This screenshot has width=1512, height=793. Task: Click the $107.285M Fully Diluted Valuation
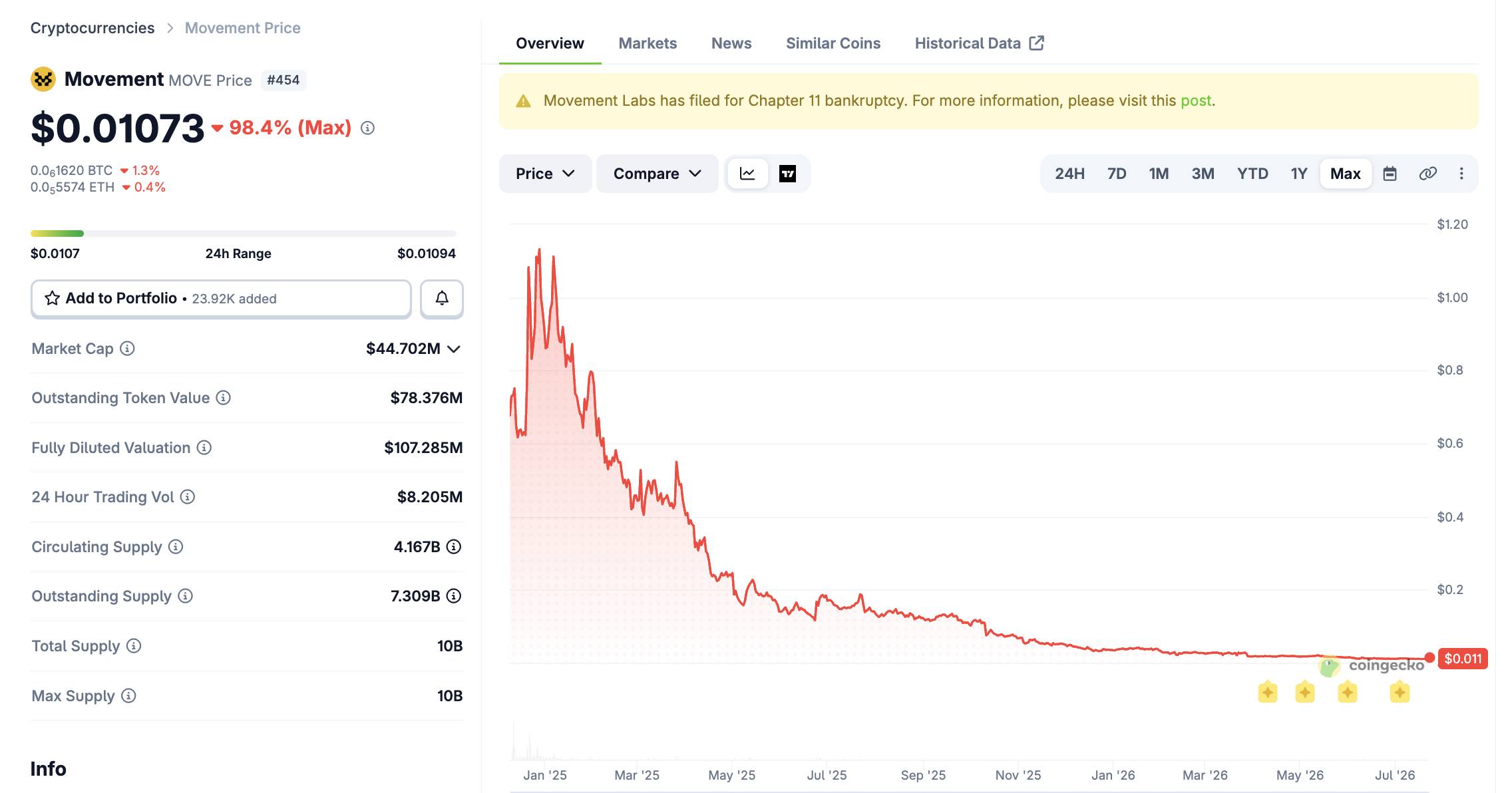(423, 448)
